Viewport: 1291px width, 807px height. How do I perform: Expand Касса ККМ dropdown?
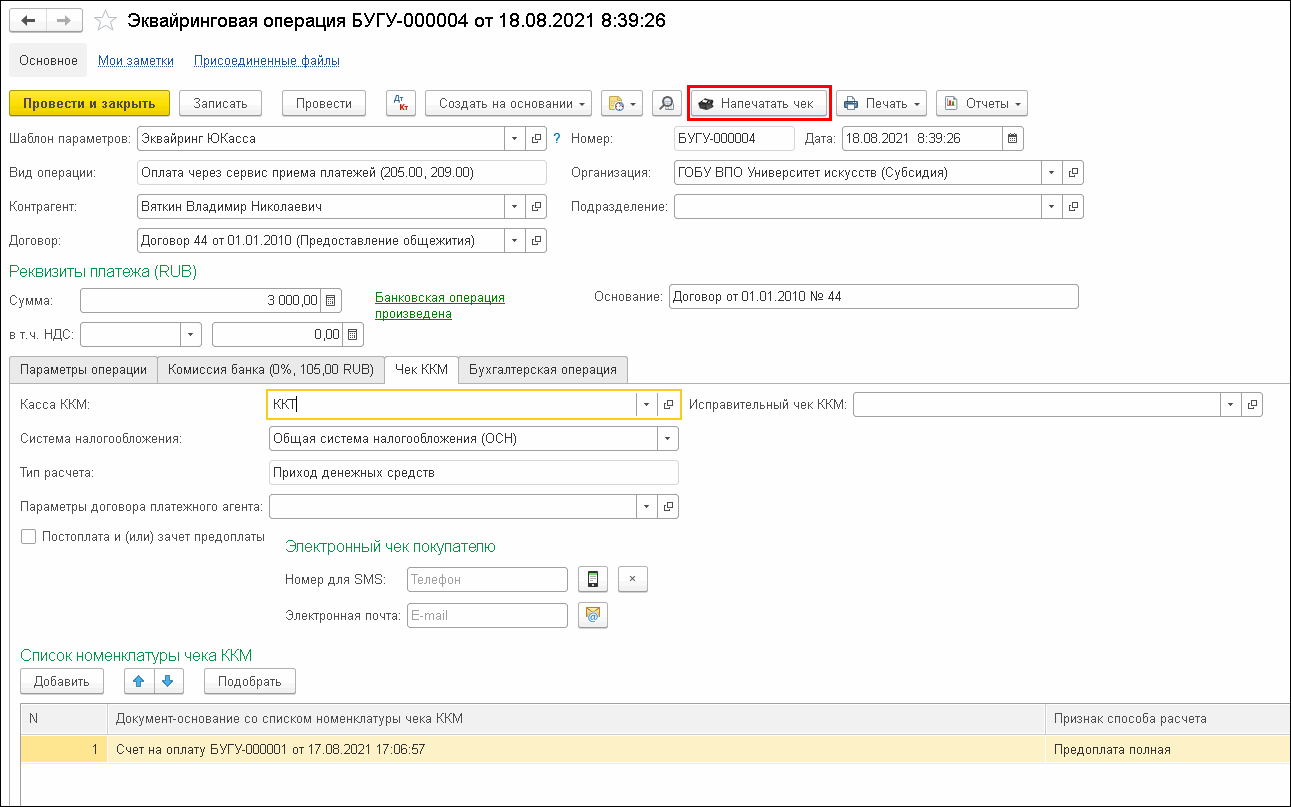tap(647, 404)
